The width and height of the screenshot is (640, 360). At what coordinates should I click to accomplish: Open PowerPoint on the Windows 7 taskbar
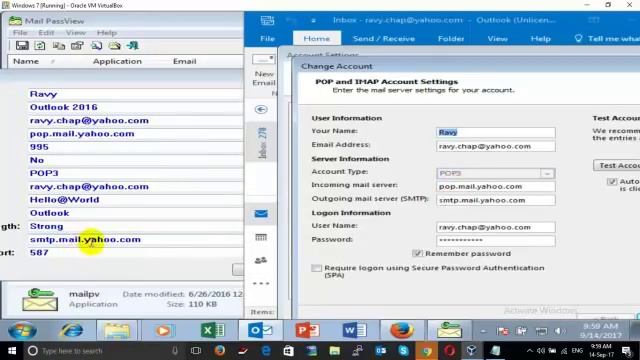(x=307, y=330)
